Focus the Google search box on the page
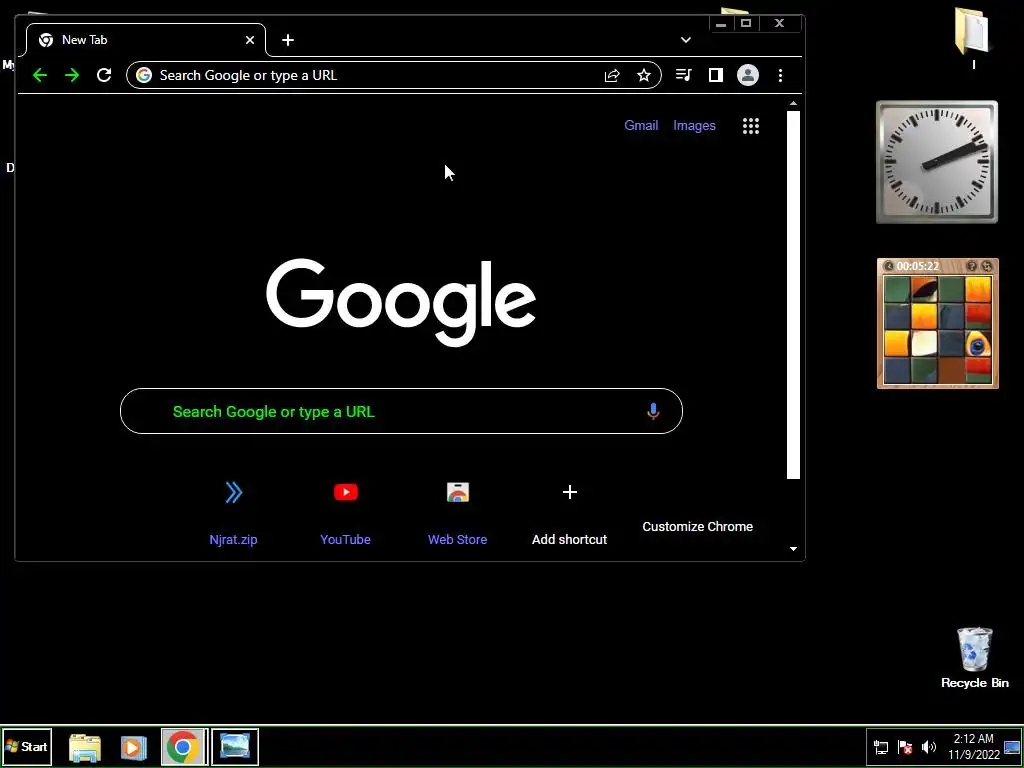1024x768 pixels. pyautogui.click(x=401, y=411)
